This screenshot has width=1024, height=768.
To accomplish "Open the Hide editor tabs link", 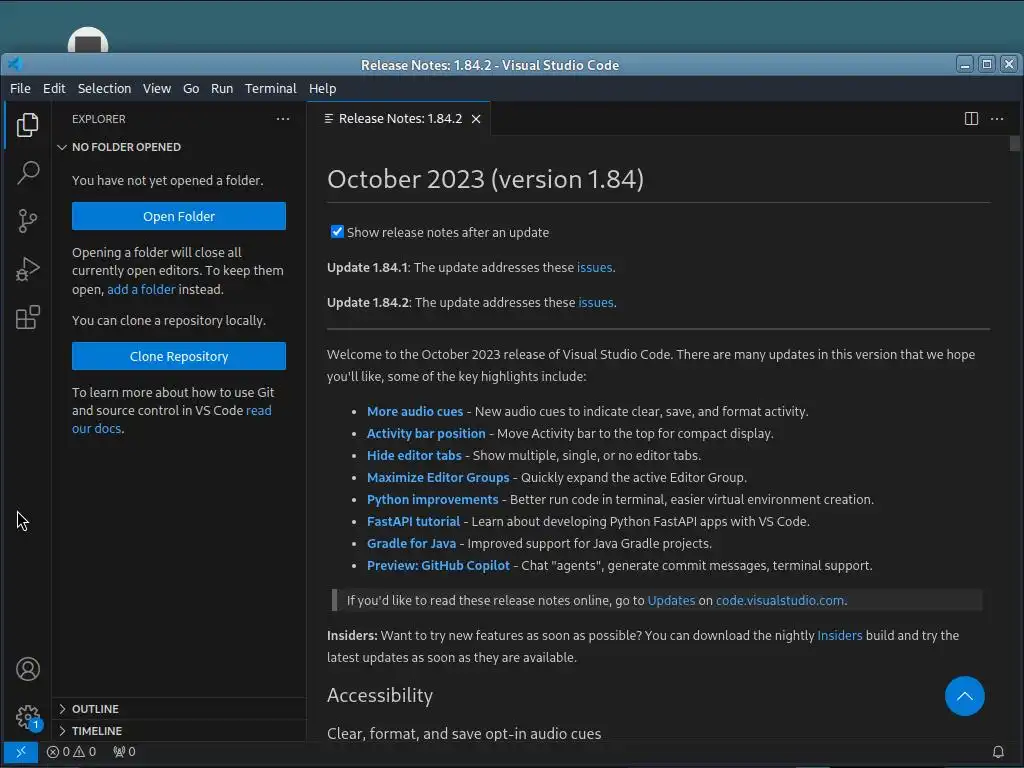I will coord(414,455).
